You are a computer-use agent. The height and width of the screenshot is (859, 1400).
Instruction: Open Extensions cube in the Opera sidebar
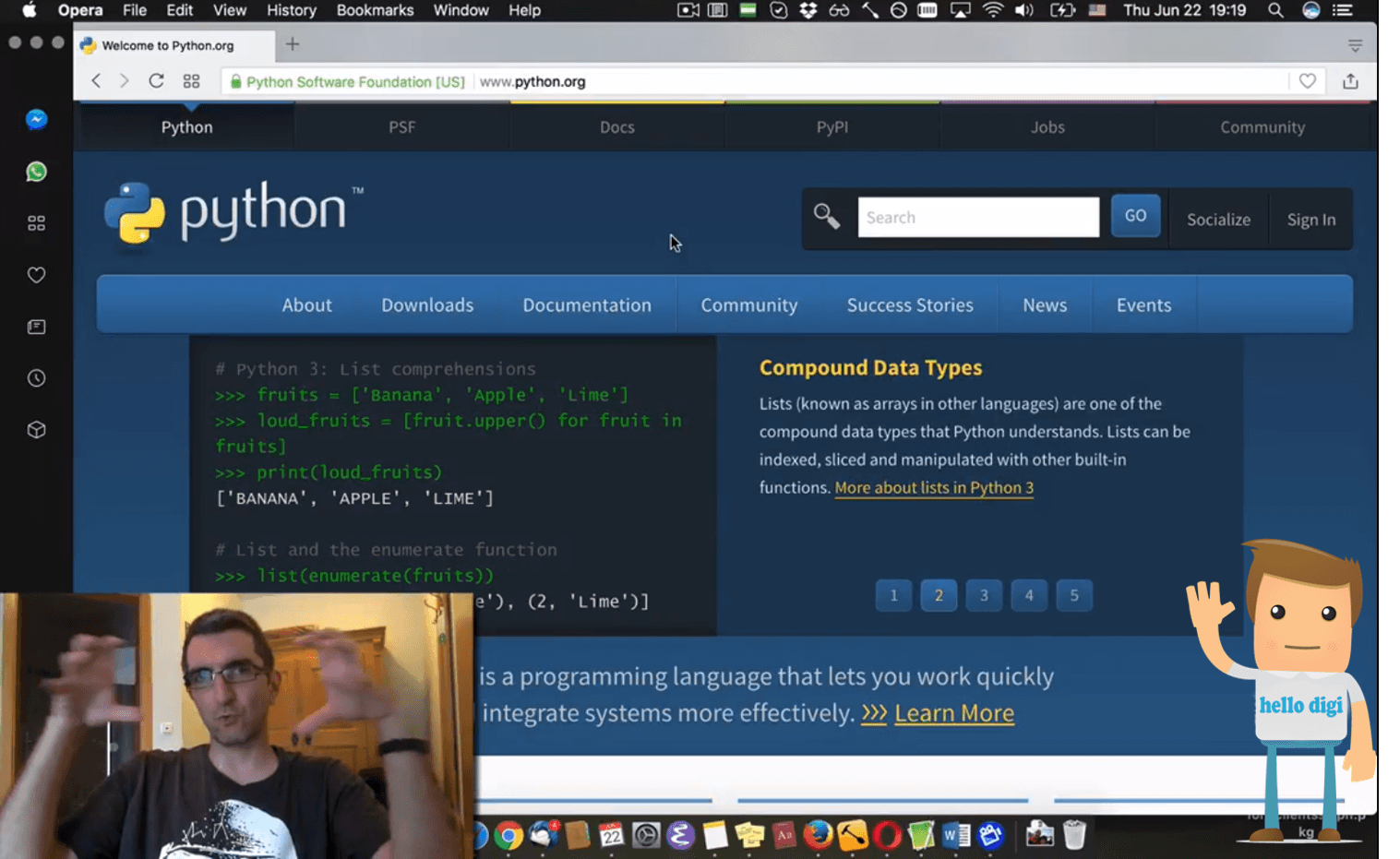tap(36, 430)
